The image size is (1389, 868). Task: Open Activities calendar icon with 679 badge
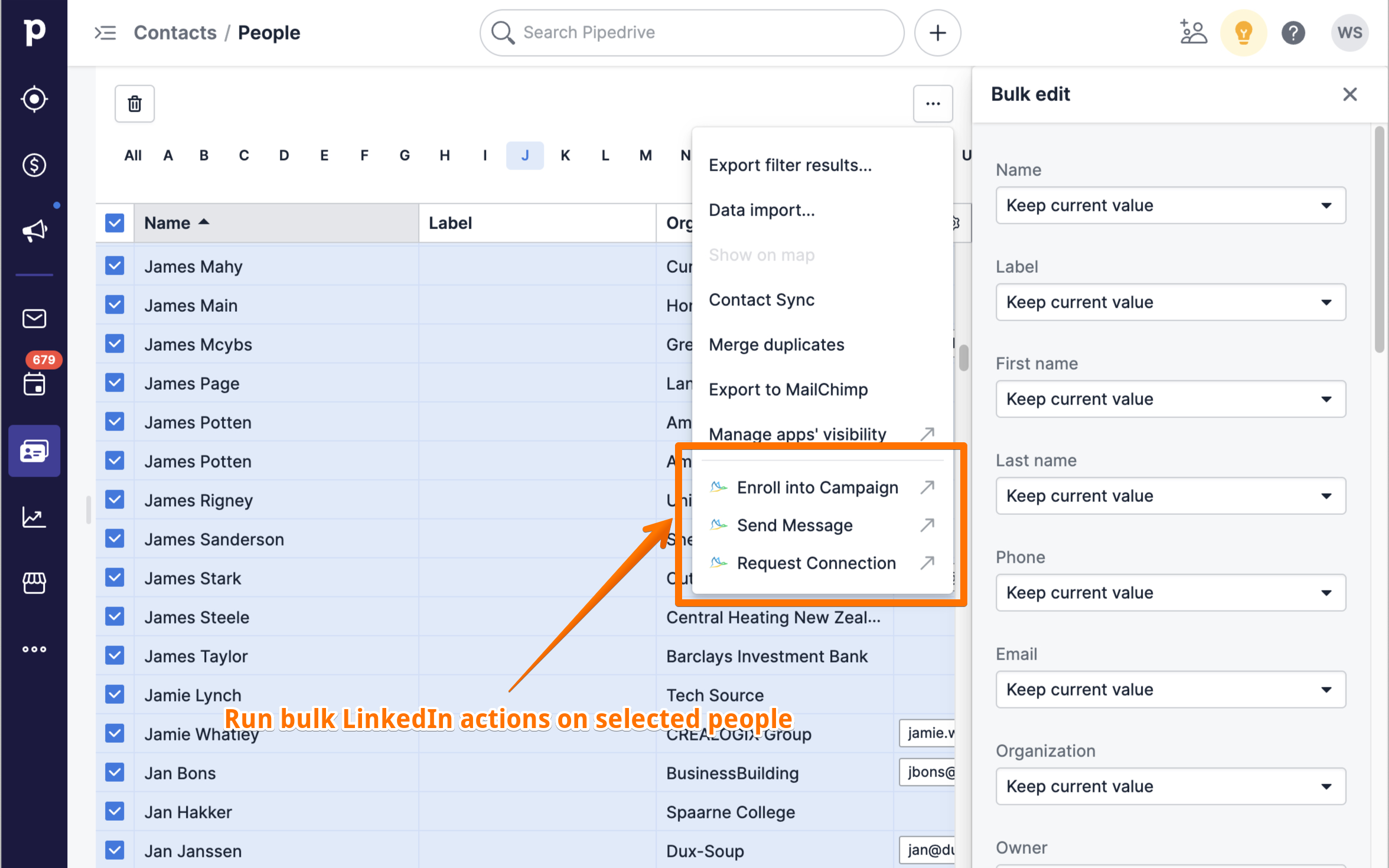(34, 384)
